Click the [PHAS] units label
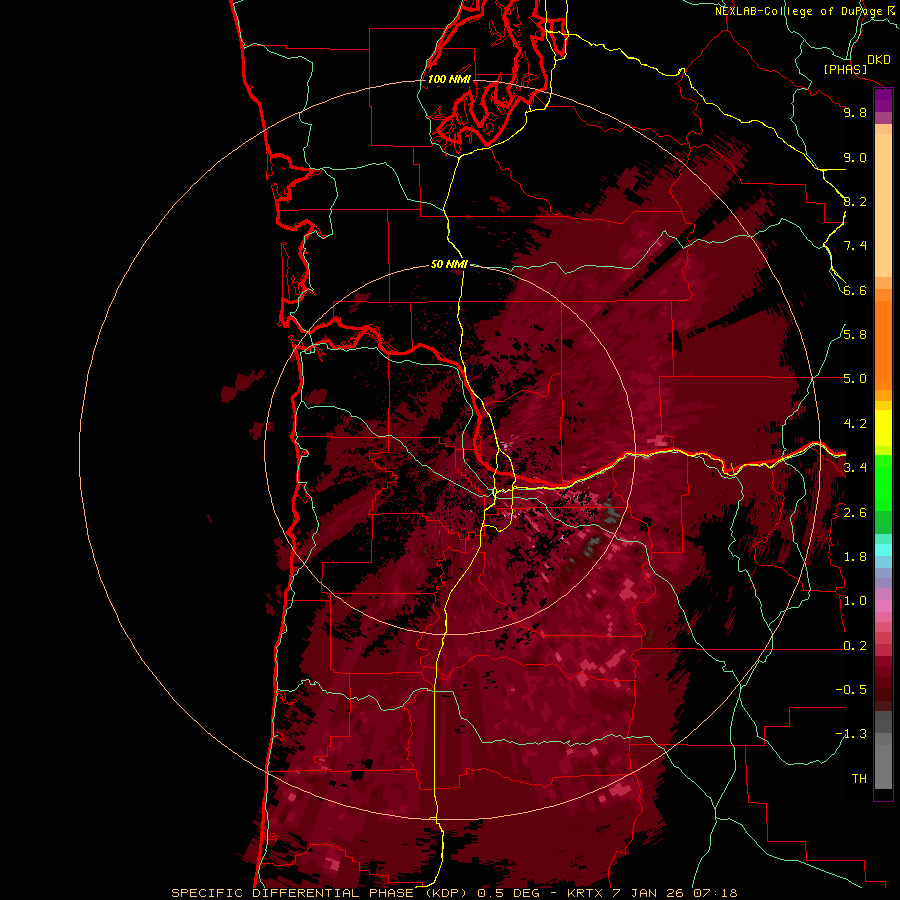The image size is (900, 900). pos(845,70)
